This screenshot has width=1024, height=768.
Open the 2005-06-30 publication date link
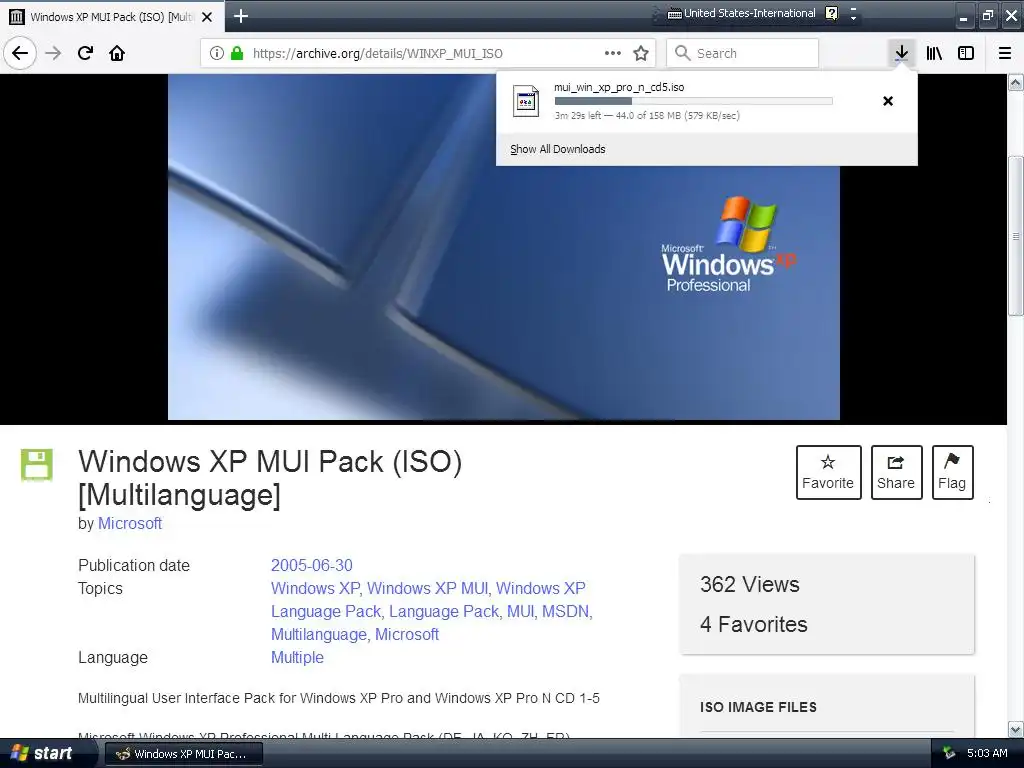(x=312, y=565)
